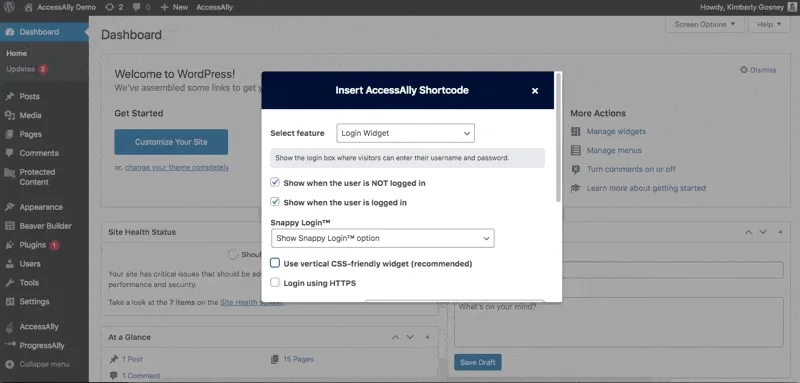This screenshot has width=800, height=383.
Task: Click the Users icon in sidebar
Action: tap(9, 264)
